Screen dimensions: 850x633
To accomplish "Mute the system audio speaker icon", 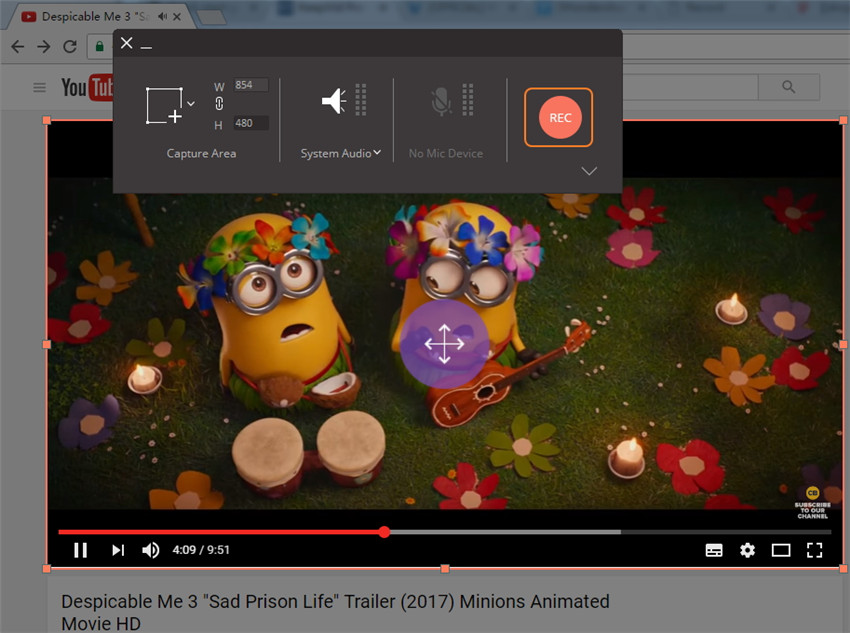I will [x=333, y=101].
